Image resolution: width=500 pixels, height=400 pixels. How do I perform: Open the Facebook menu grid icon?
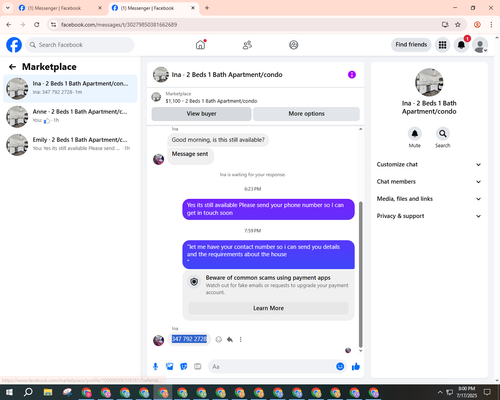coord(442,45)
